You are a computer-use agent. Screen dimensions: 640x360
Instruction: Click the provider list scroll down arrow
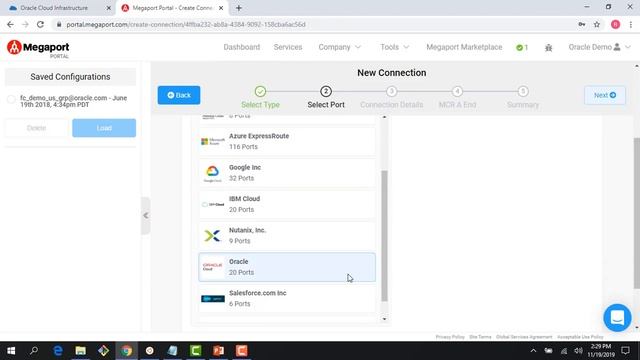coord(384,319)
